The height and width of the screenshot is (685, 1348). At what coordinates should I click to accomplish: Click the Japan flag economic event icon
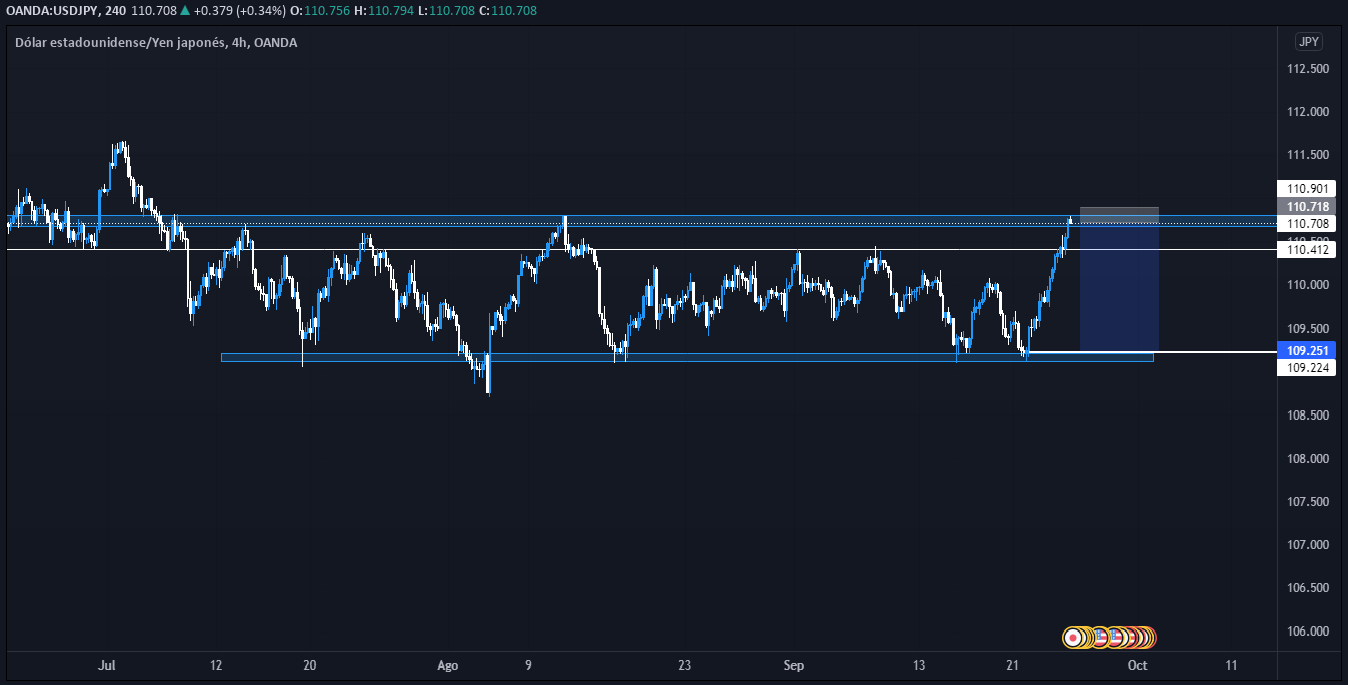[1073, 636]
